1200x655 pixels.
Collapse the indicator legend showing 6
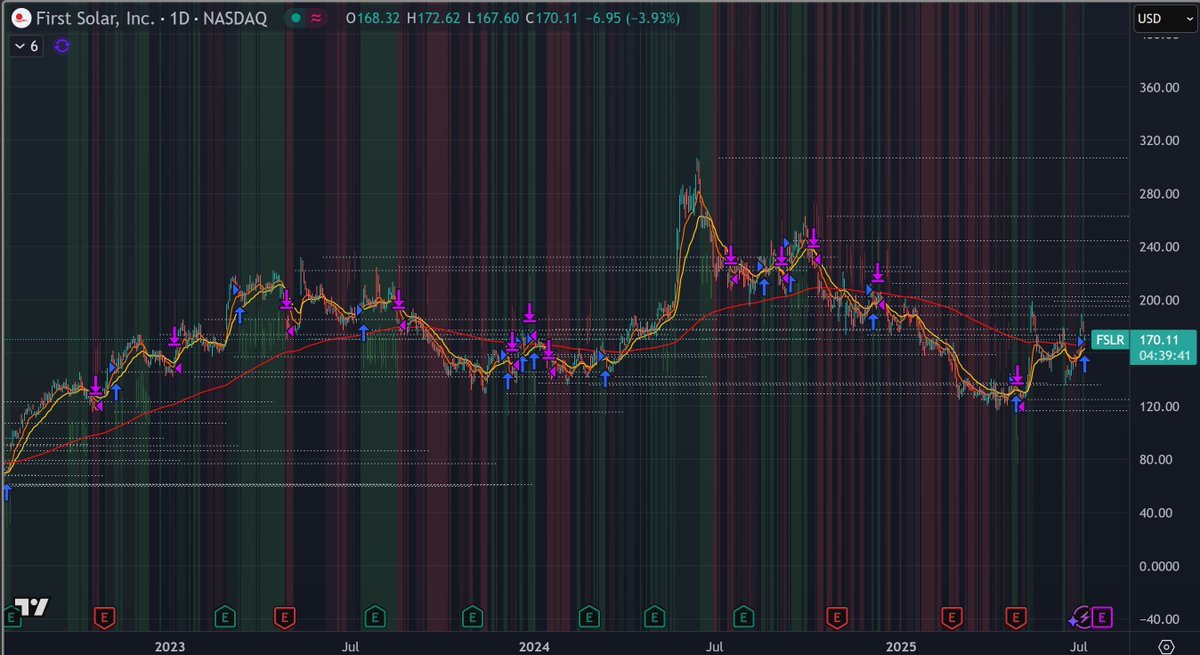tap(26, 46)
